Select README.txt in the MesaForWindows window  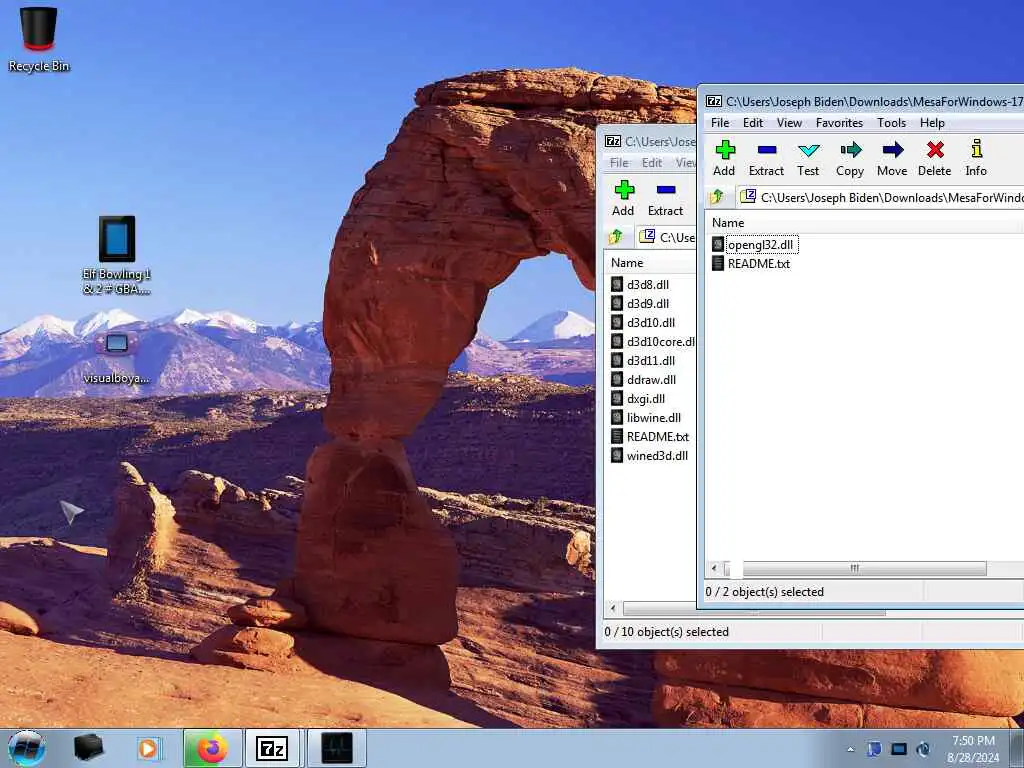point(750,264)
